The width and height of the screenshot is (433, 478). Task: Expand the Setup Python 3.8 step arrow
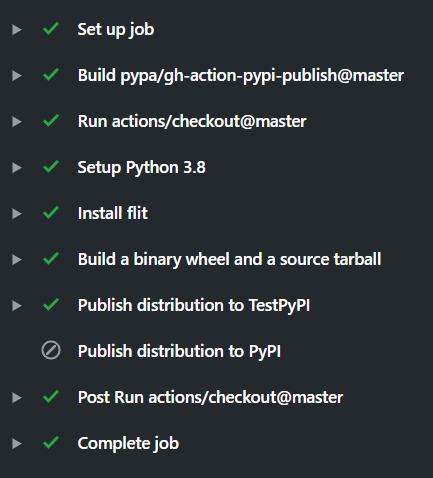pos(17,168)
